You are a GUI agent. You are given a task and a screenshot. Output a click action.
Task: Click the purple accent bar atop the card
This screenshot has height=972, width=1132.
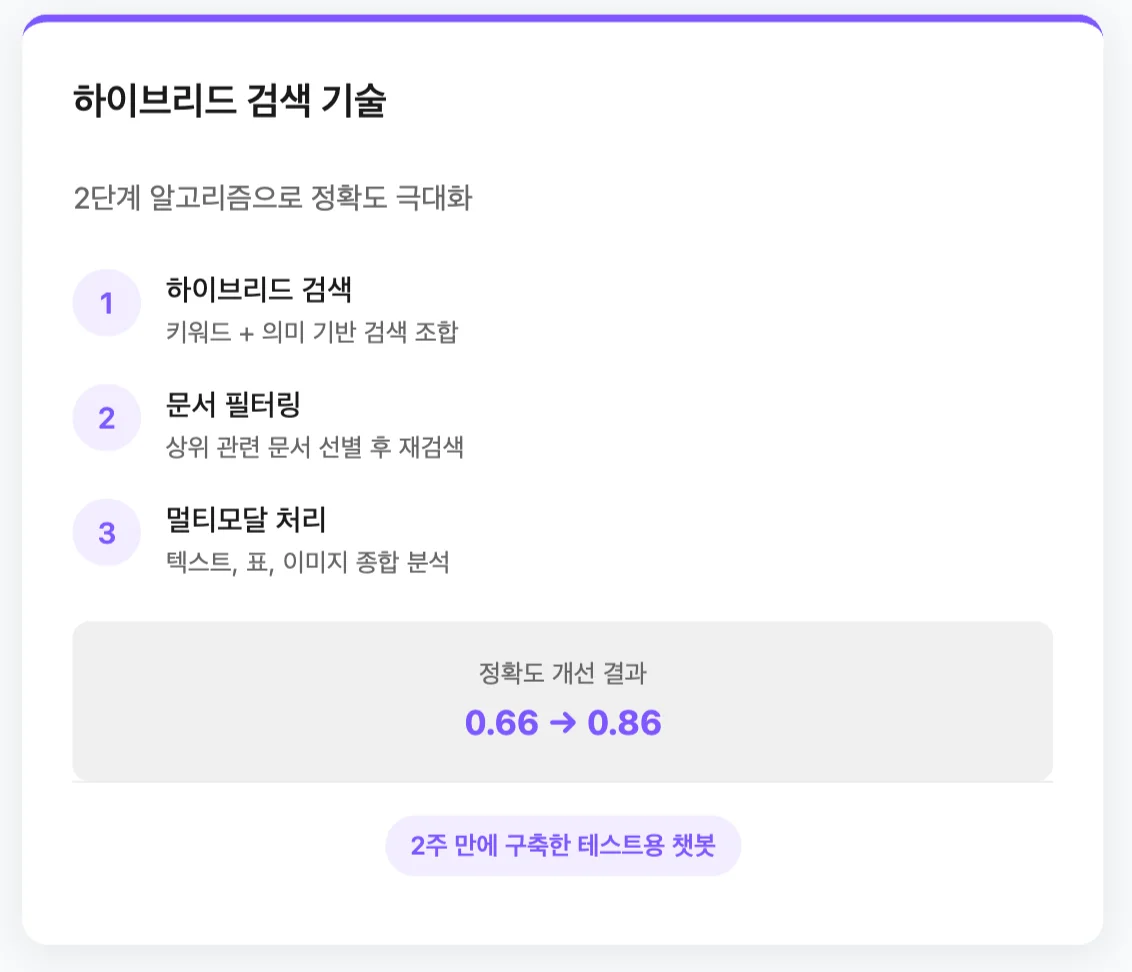(563, 18)
